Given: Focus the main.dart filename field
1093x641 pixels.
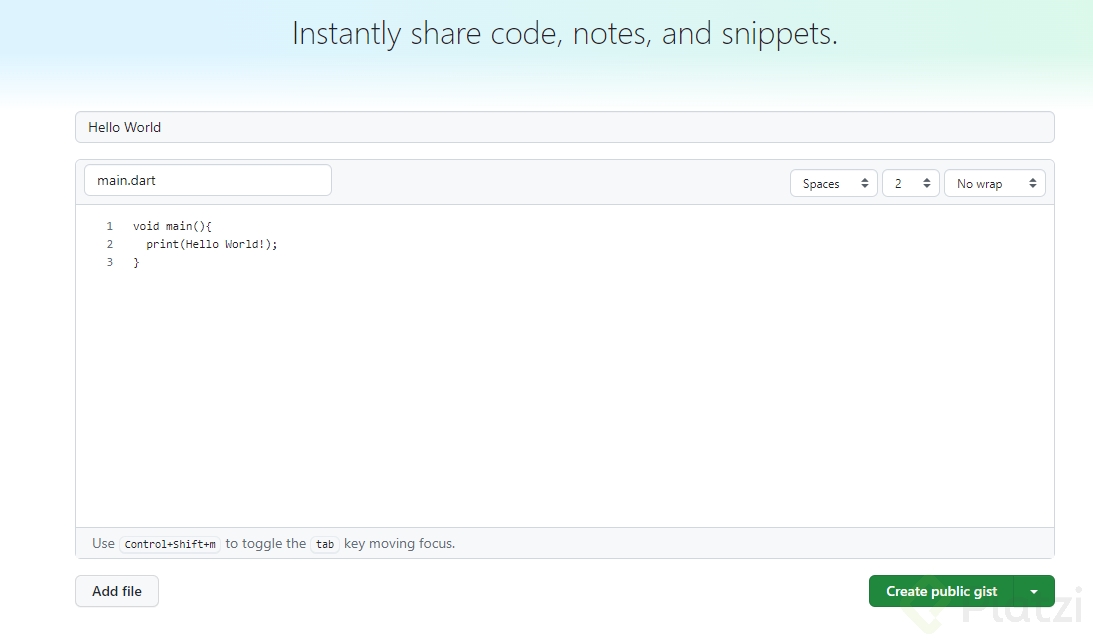Looking at the screenshot, I should [207, 181].
